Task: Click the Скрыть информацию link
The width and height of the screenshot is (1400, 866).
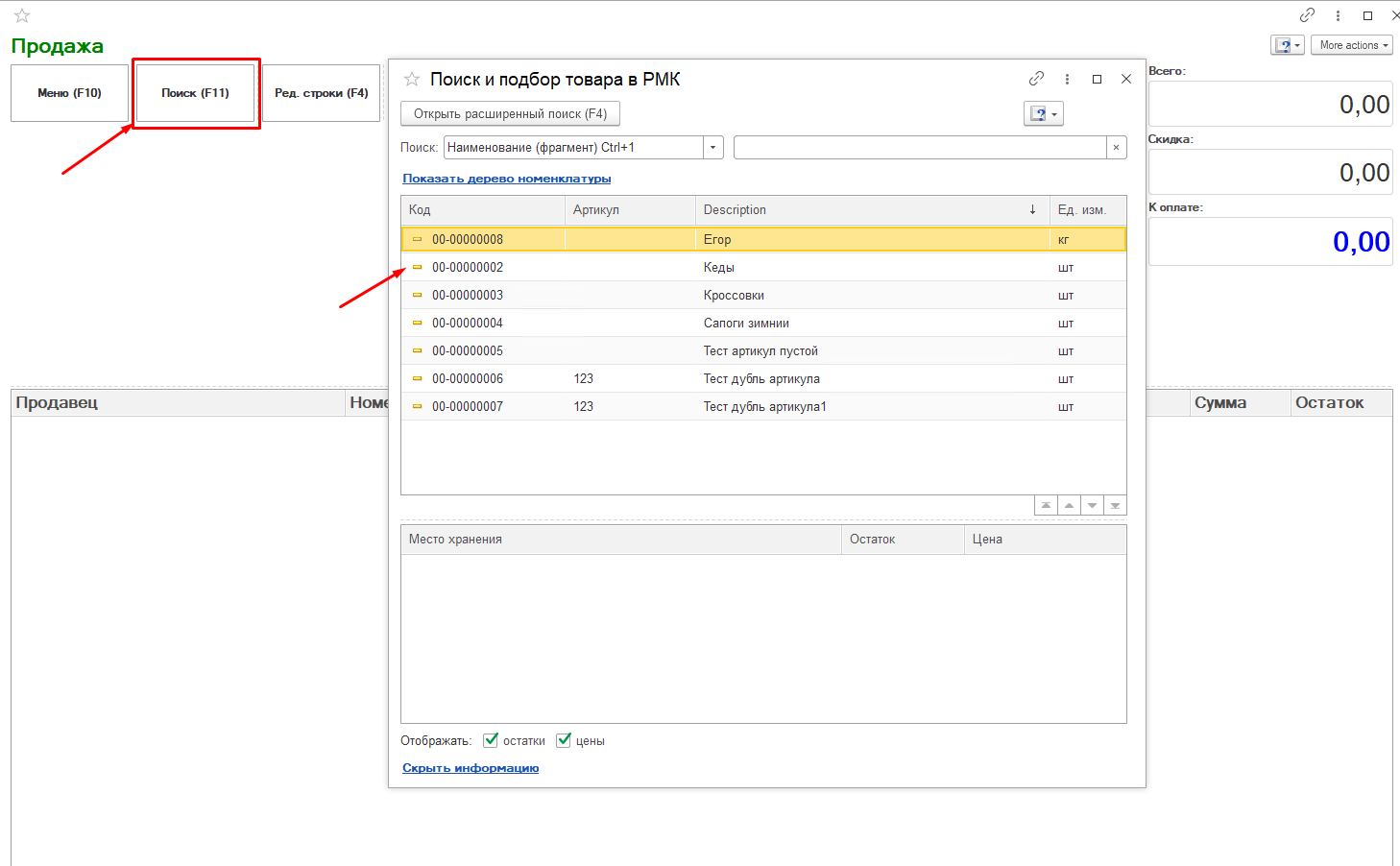Action: coord(471,768)
